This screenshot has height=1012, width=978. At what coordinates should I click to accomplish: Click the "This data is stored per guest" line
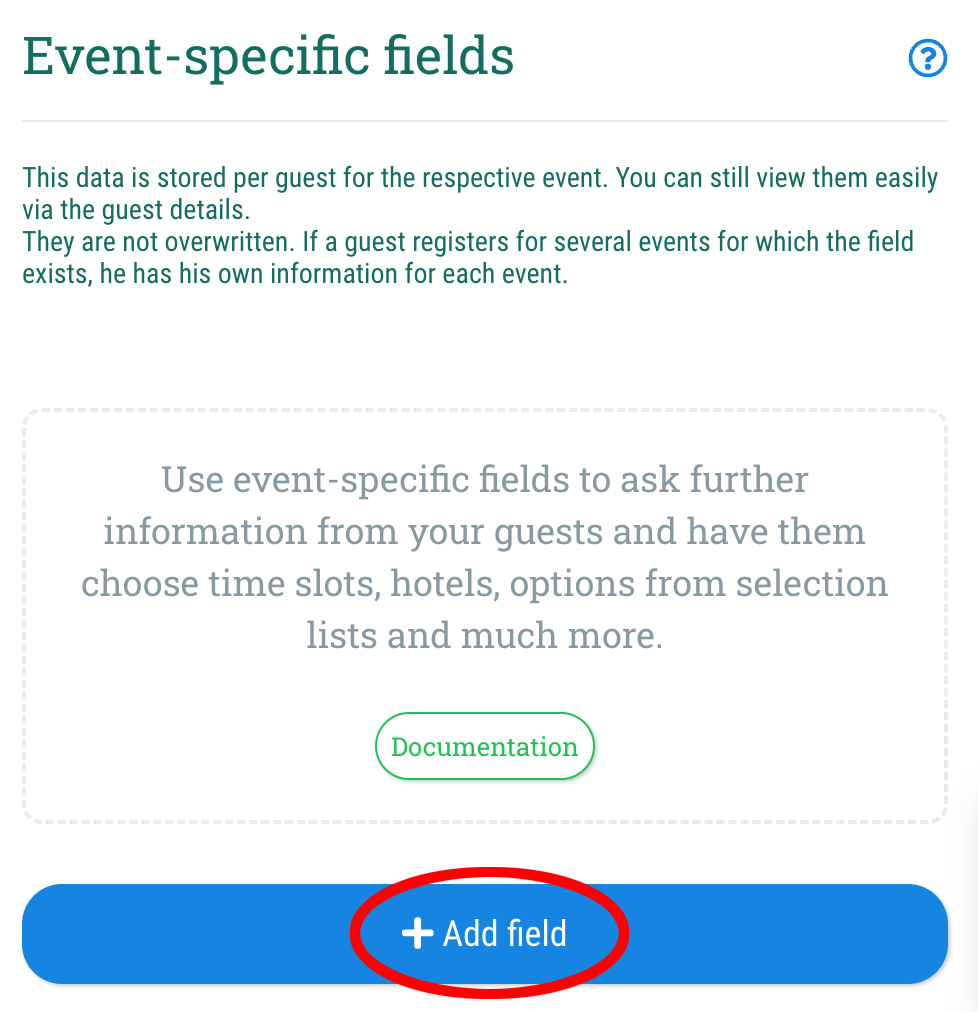click(480, 178)
